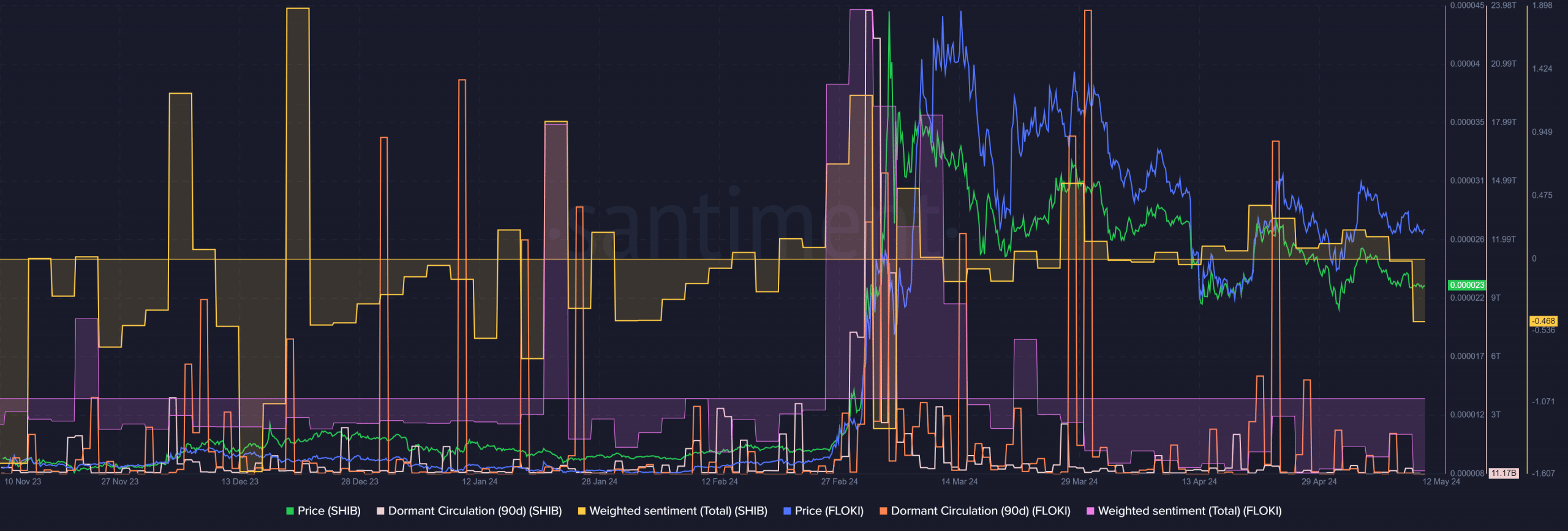Click the 0.000012 price axis label
This screenshot has height=531, width=1568.
click(x=1467, y=415)
